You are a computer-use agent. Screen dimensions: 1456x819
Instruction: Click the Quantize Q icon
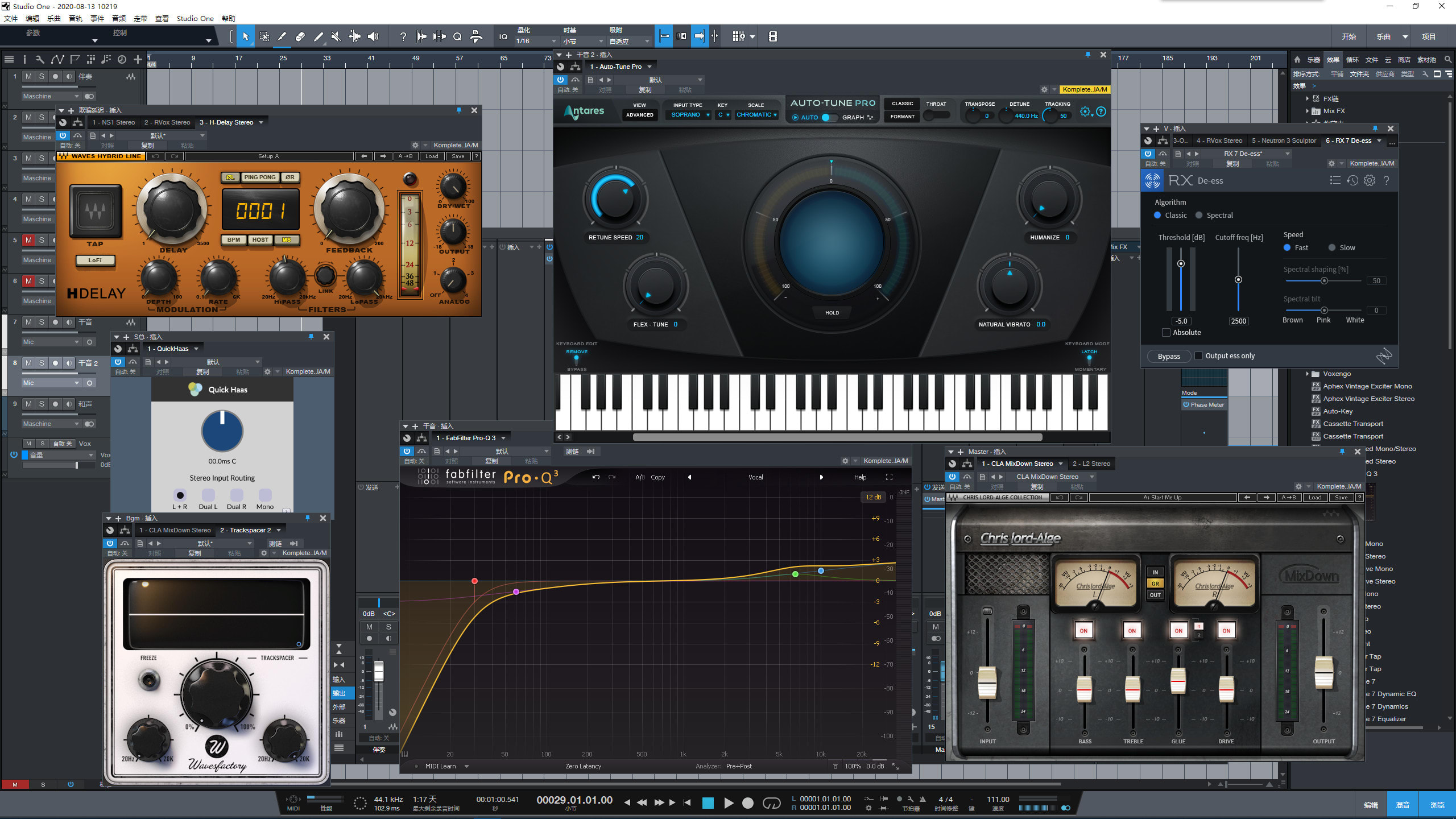tap(457, 36)
